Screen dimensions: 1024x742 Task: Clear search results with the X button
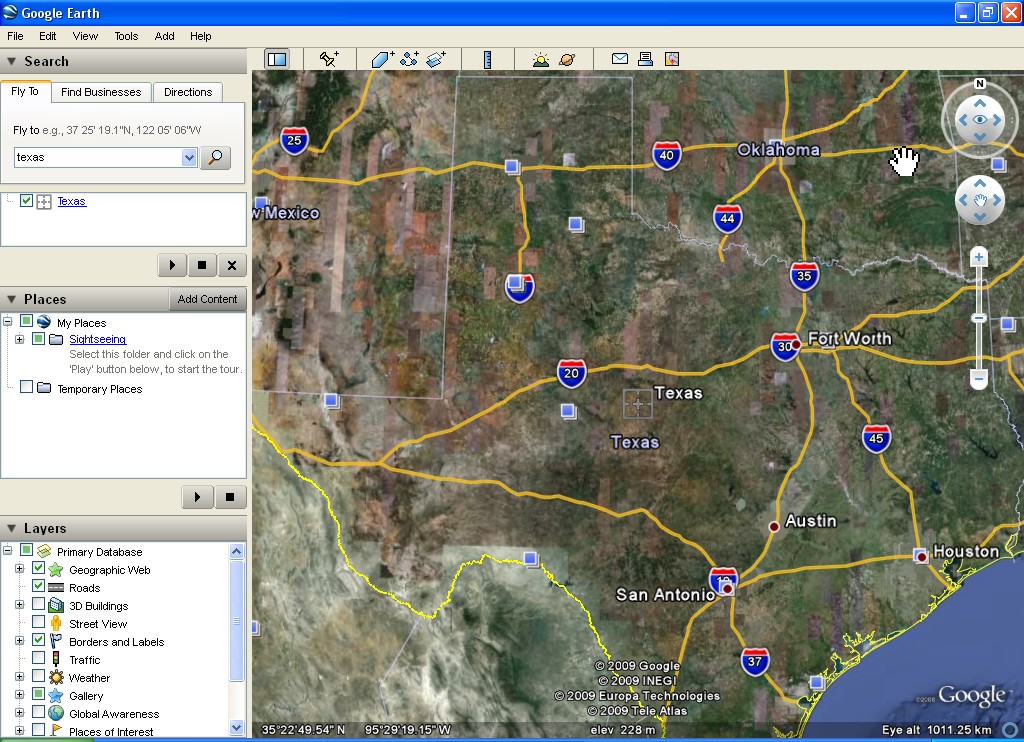coord(232,265)
